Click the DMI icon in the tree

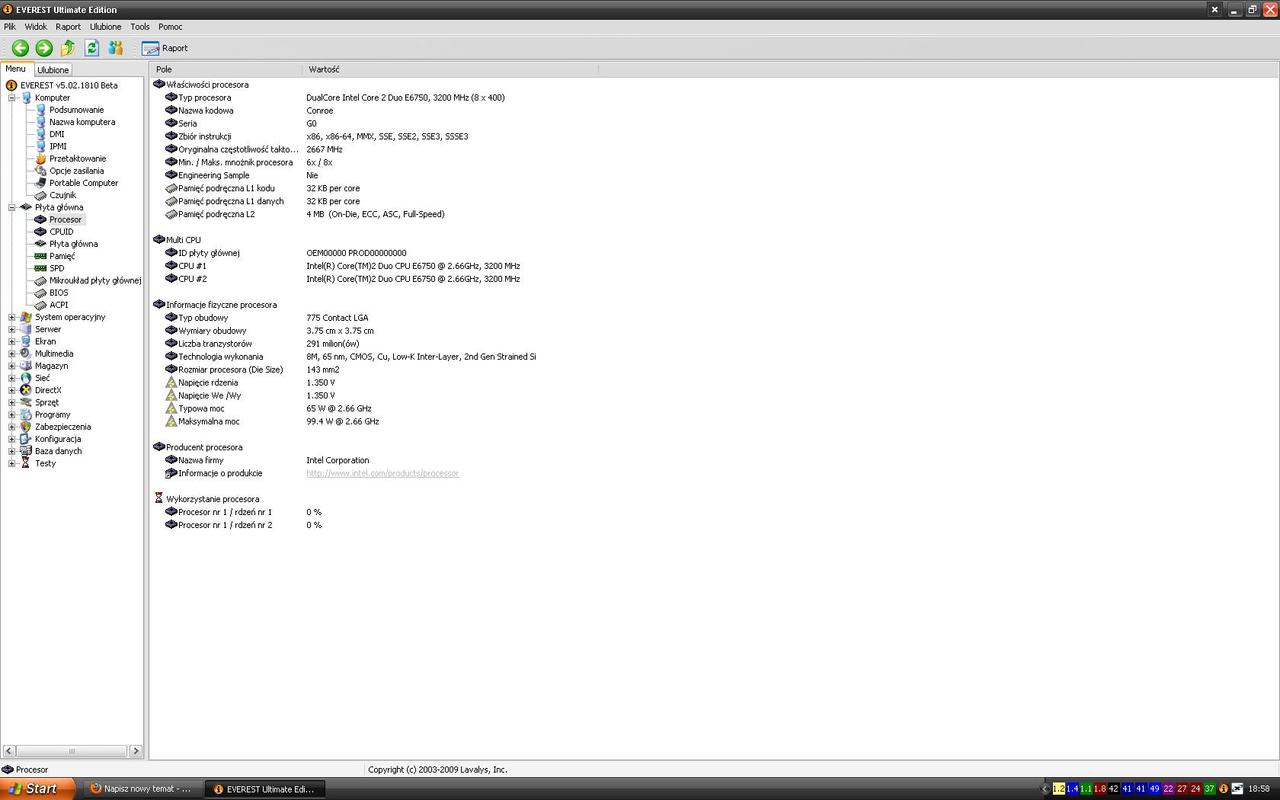pos(40,134)
